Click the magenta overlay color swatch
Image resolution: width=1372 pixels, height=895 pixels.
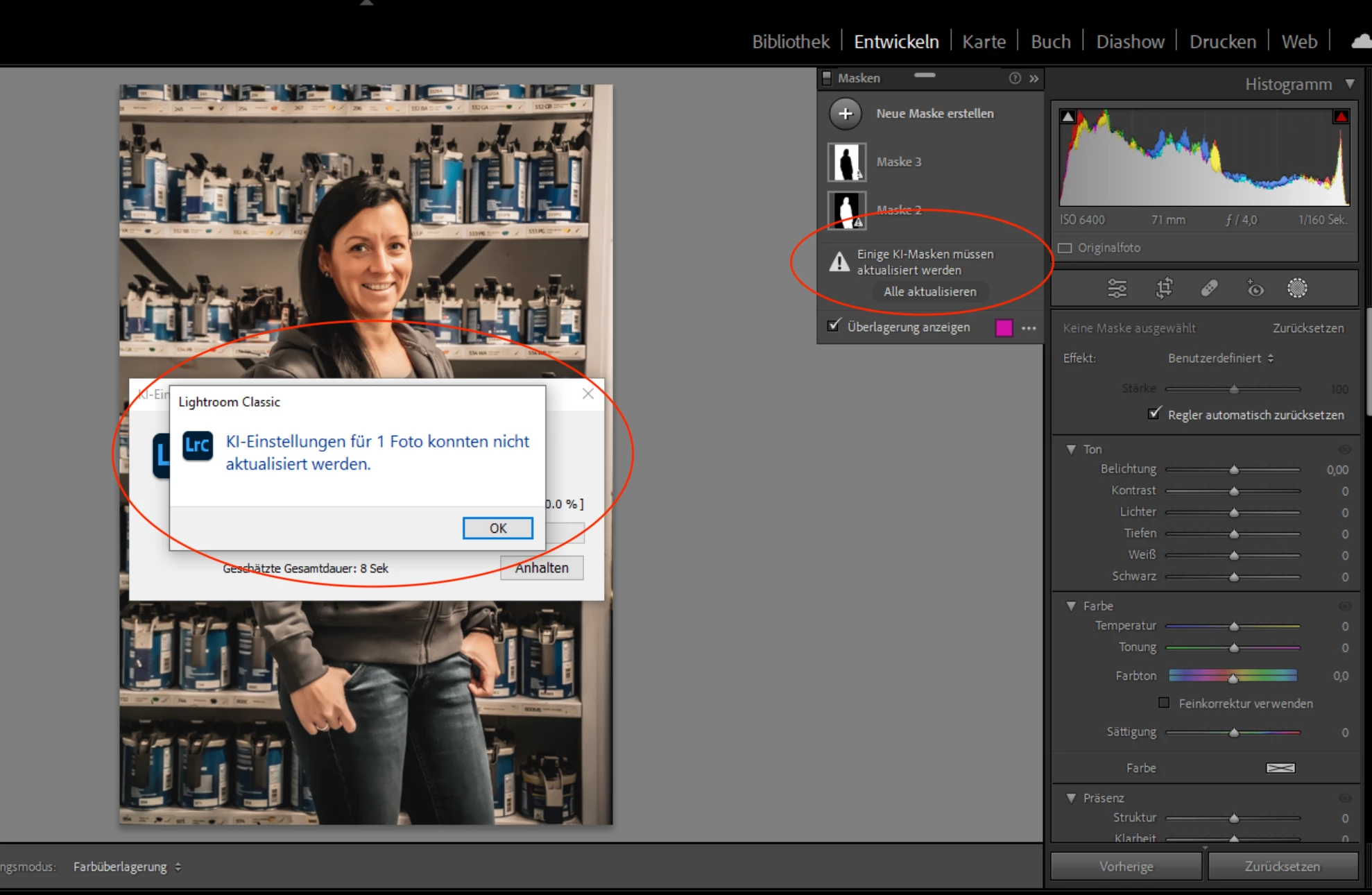(1004, 328)
